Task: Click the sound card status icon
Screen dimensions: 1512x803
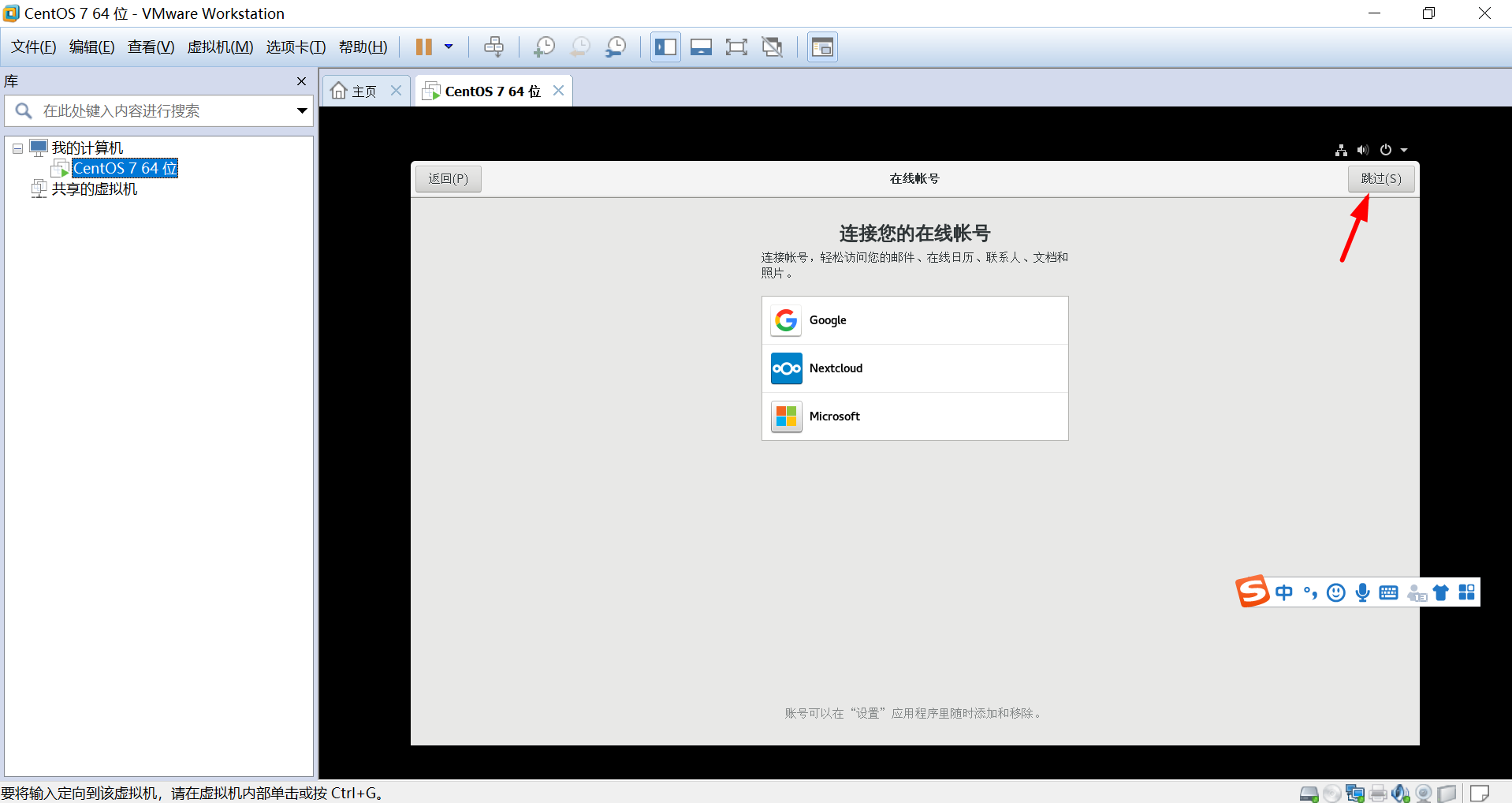Action: (x=1401, y=794)
